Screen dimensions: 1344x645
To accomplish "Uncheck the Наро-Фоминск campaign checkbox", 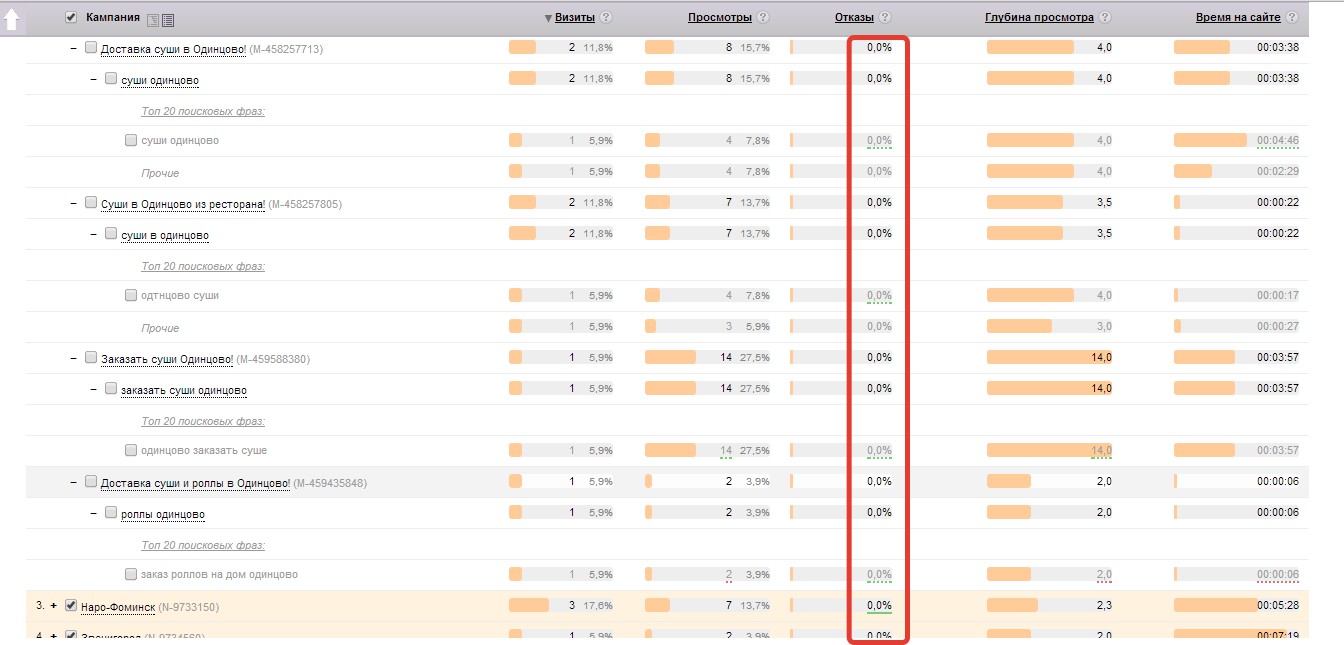I will click(x=71, y=605).
